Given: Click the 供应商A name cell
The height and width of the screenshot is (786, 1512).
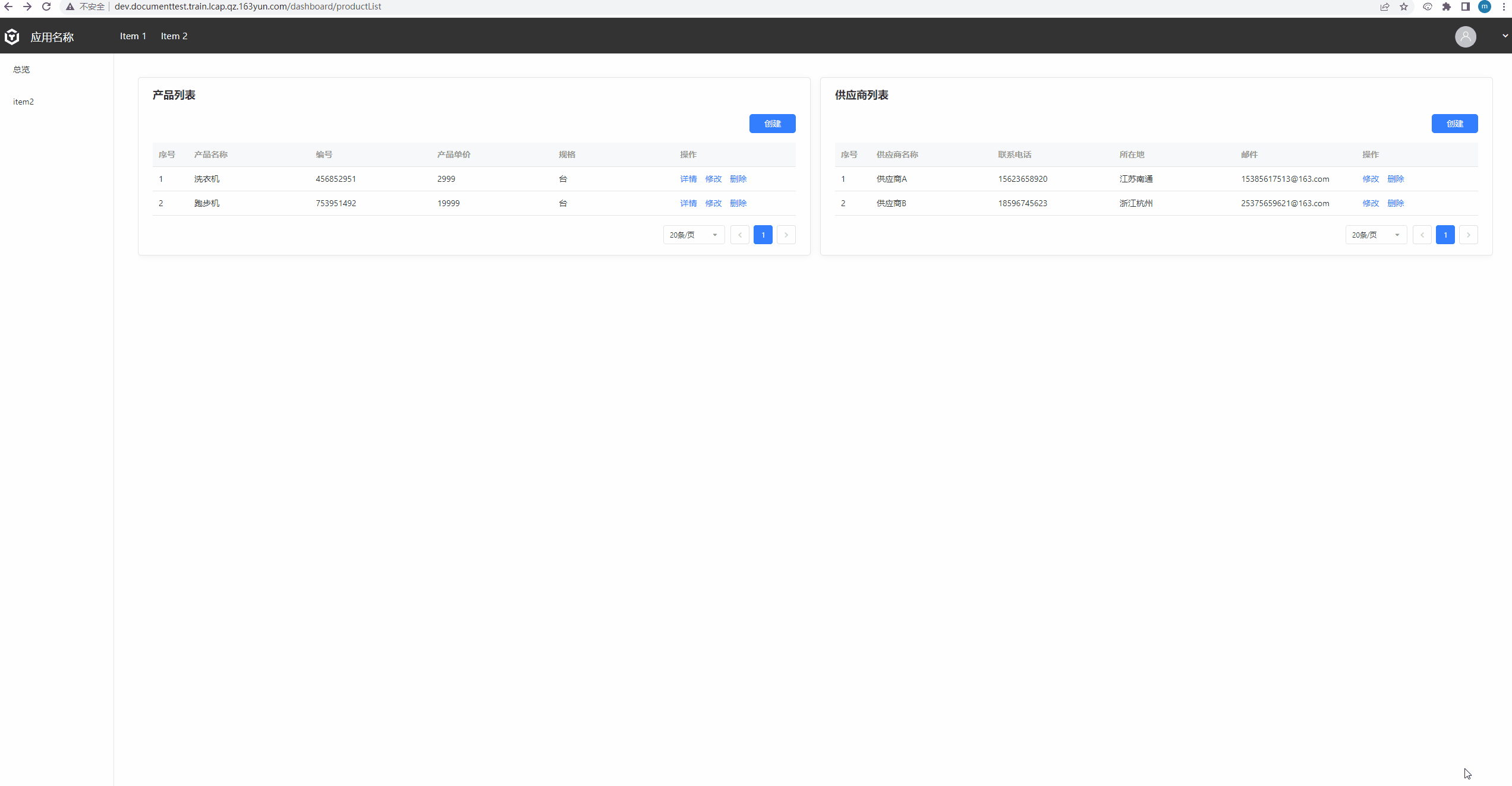Looking at the screenshot, I should (x=892, y=179).
